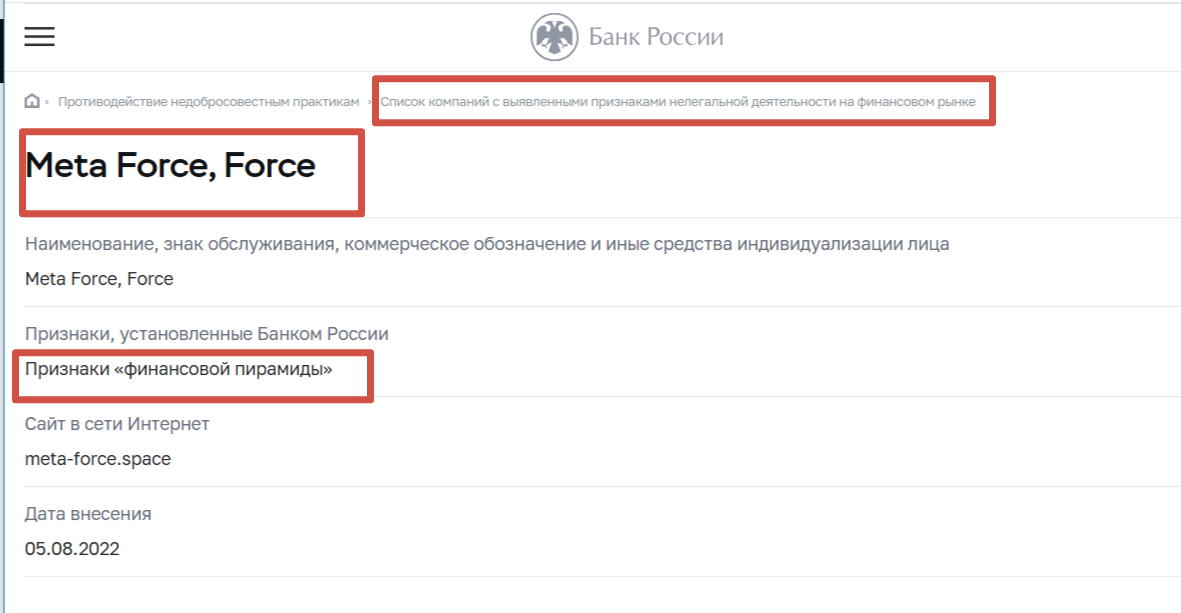
Task: Click the "Сайт в сети Интернет" label
Action: [117, 424]
